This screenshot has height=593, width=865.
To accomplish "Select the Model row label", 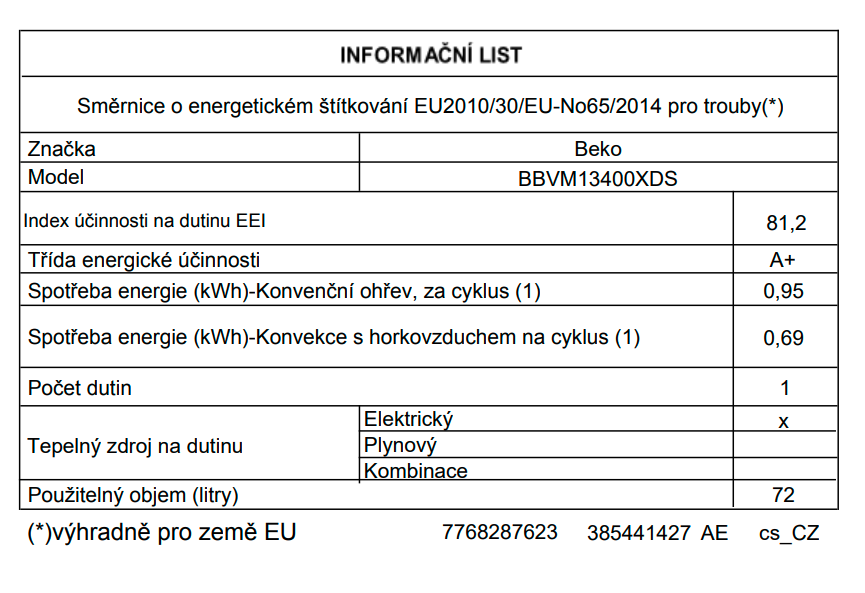I will 56,178.
